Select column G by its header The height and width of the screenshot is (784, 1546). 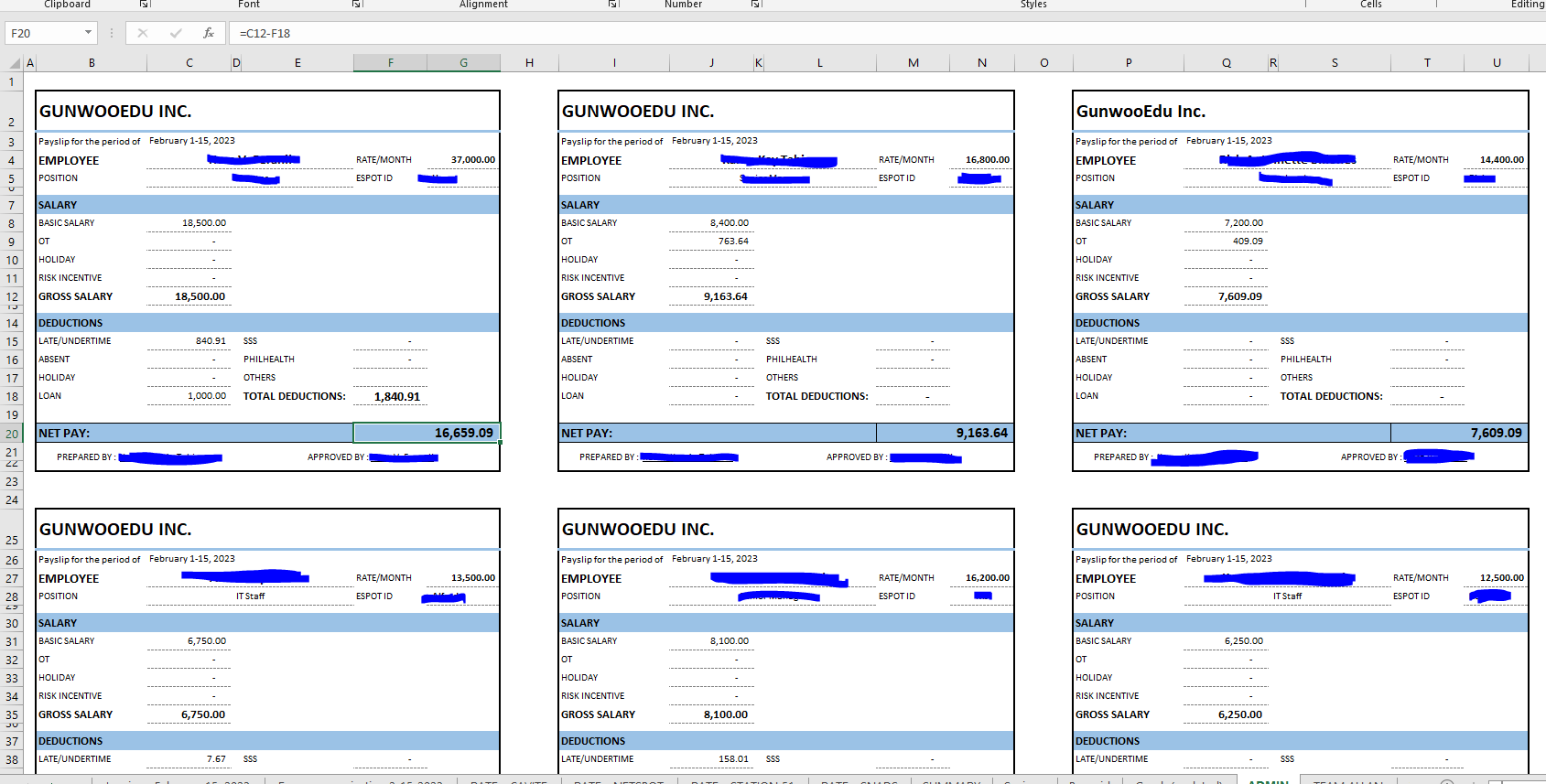click(x=464, y=63)
